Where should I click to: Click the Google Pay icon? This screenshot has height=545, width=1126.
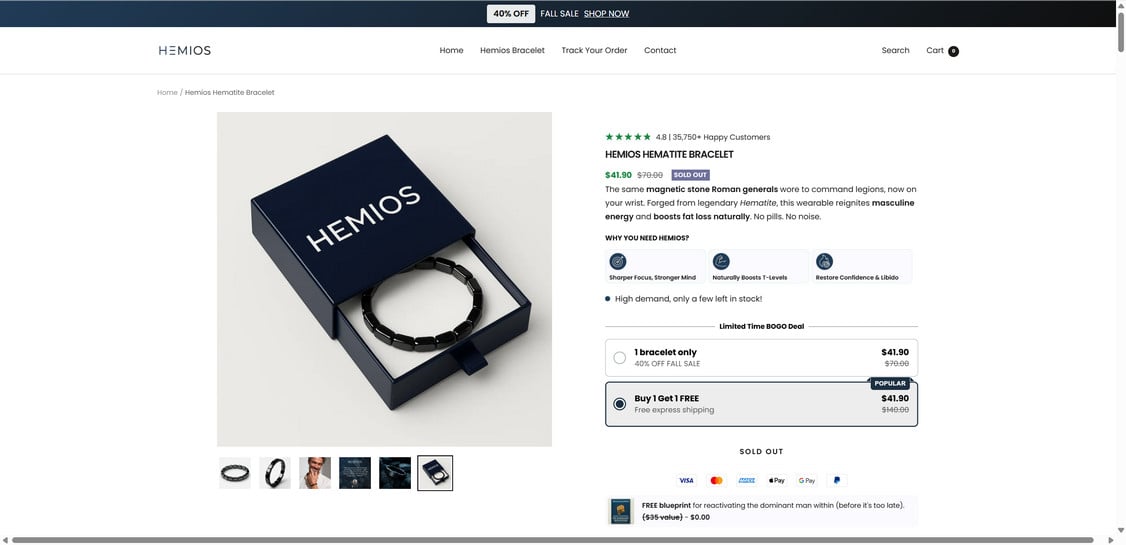pos(807,481)
